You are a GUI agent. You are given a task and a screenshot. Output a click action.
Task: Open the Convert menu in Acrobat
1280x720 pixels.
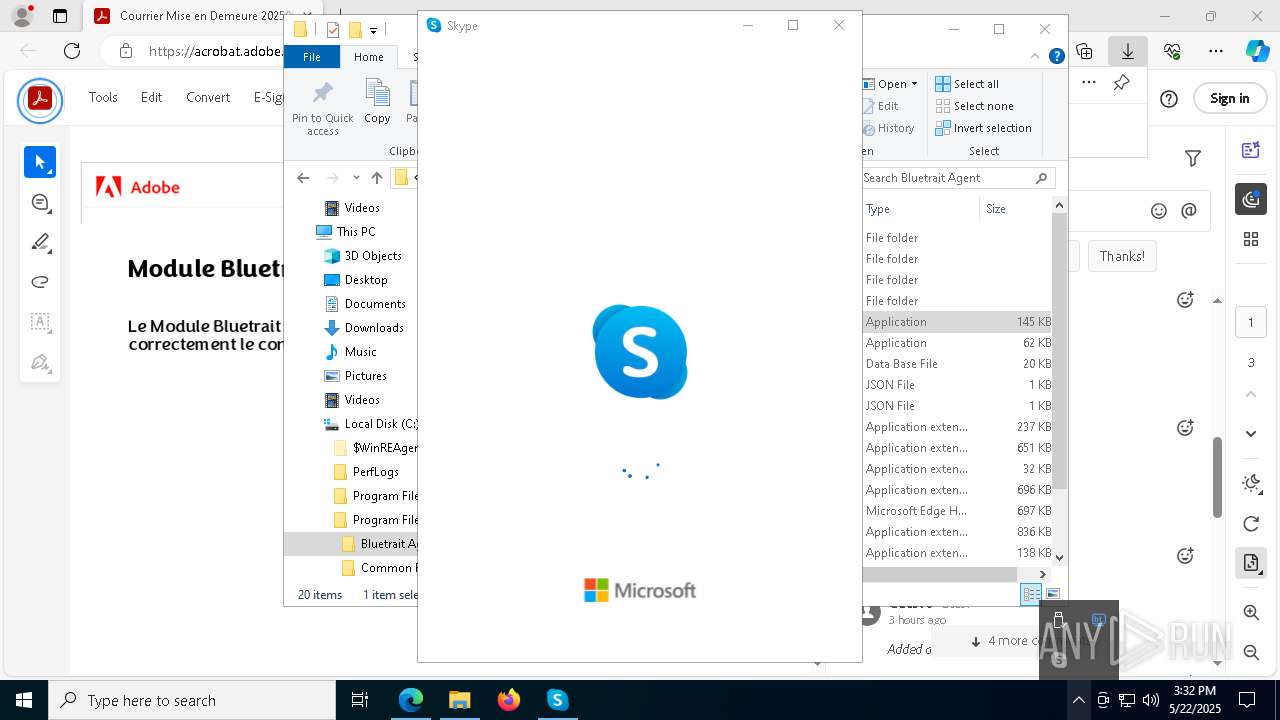pos(208,98)
